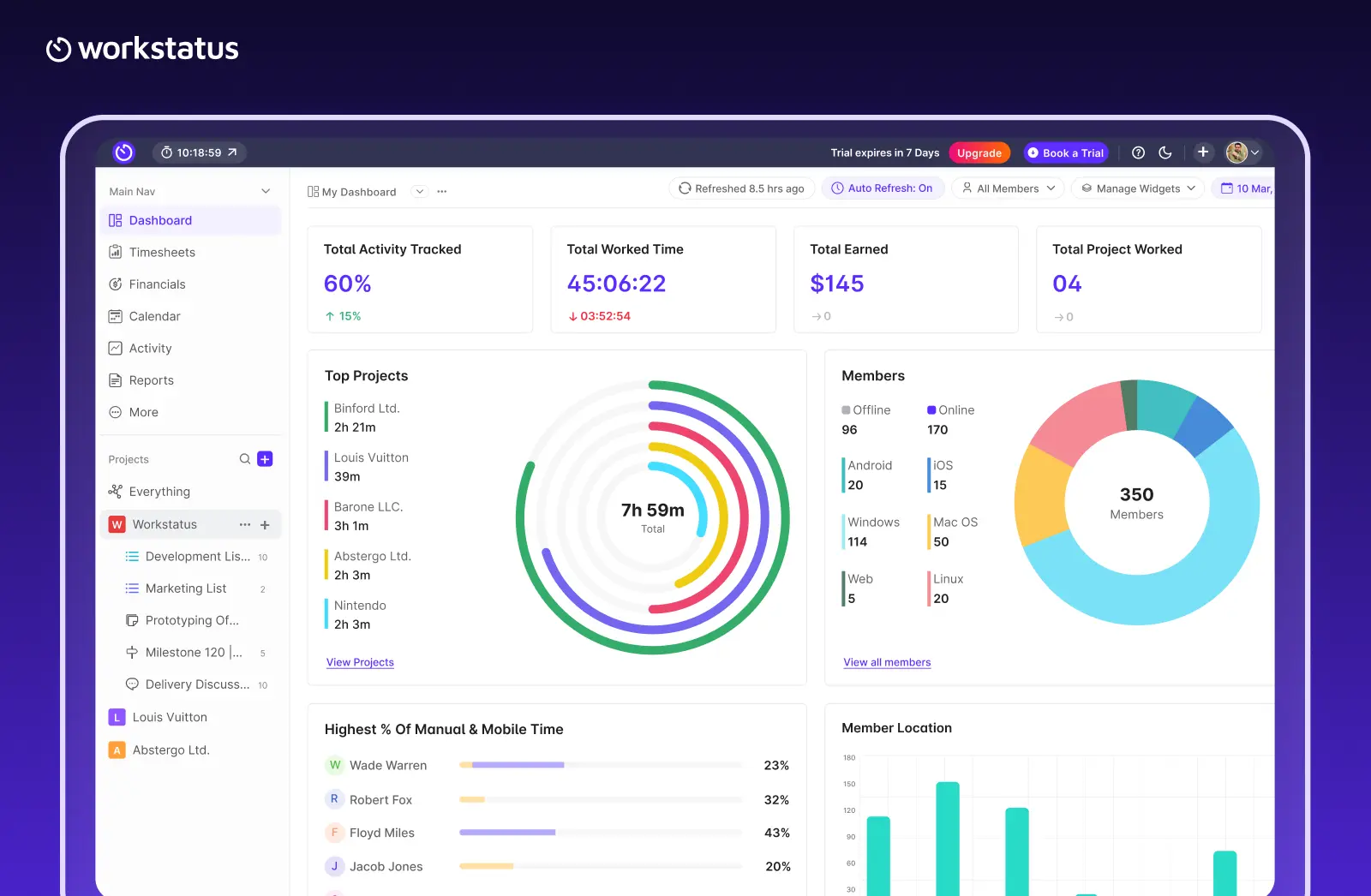Viewport: 1371px width, 896px height.
Task: Click the Calendar icon in sidebar
Action: 115,316
